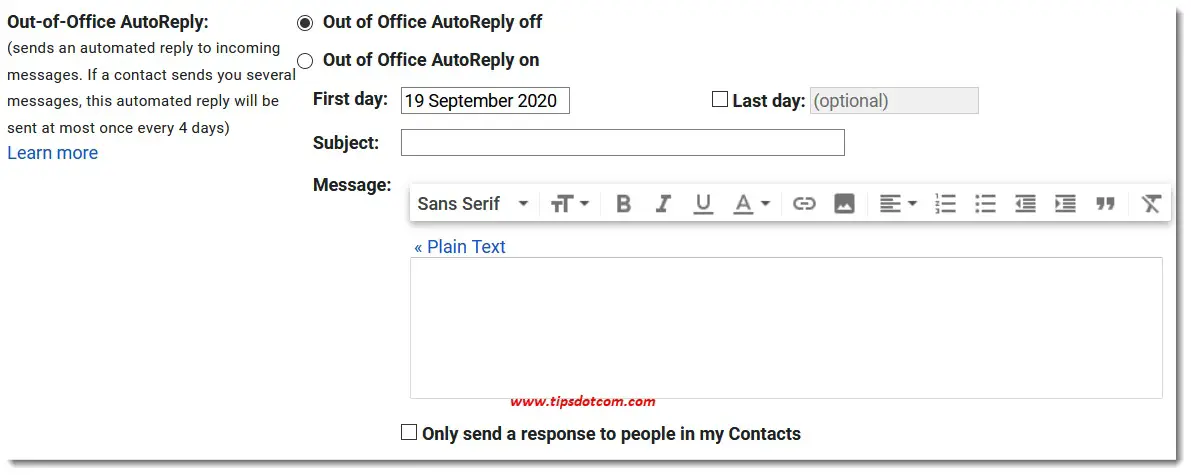Switch to Plain Text mode
The width and height of the screenshot is (1191, 475).
[x=460, y=246]
